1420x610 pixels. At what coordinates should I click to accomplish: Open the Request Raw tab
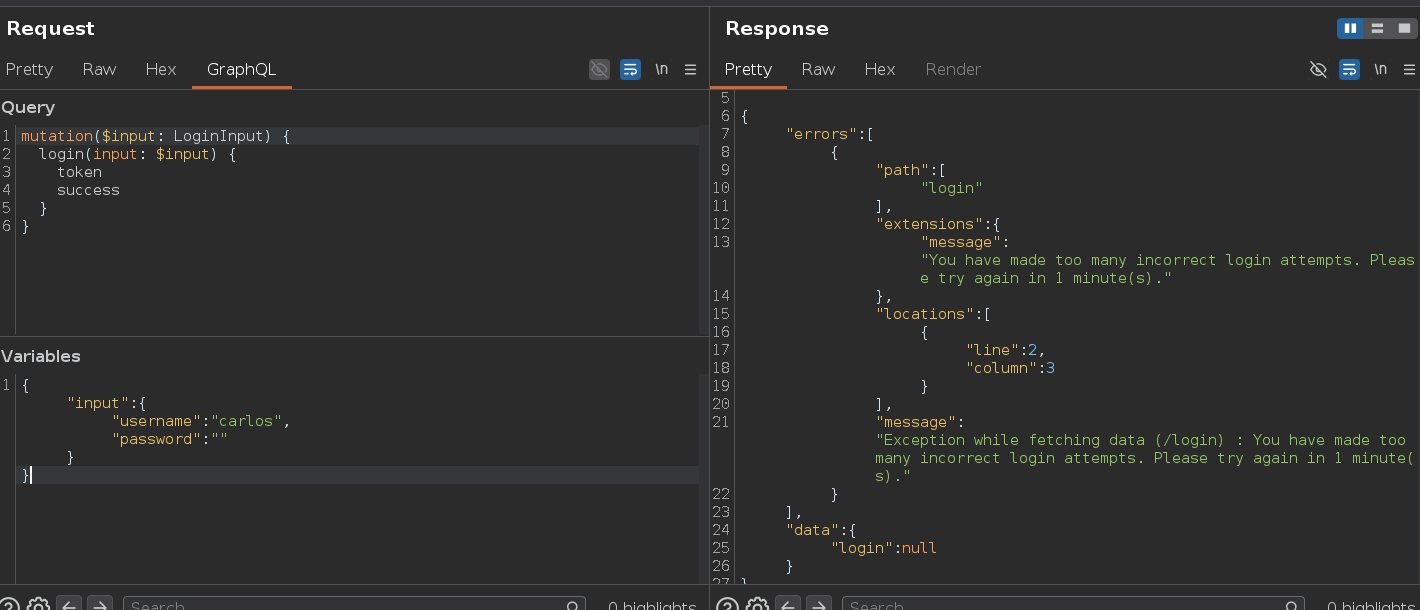(99, 69)
